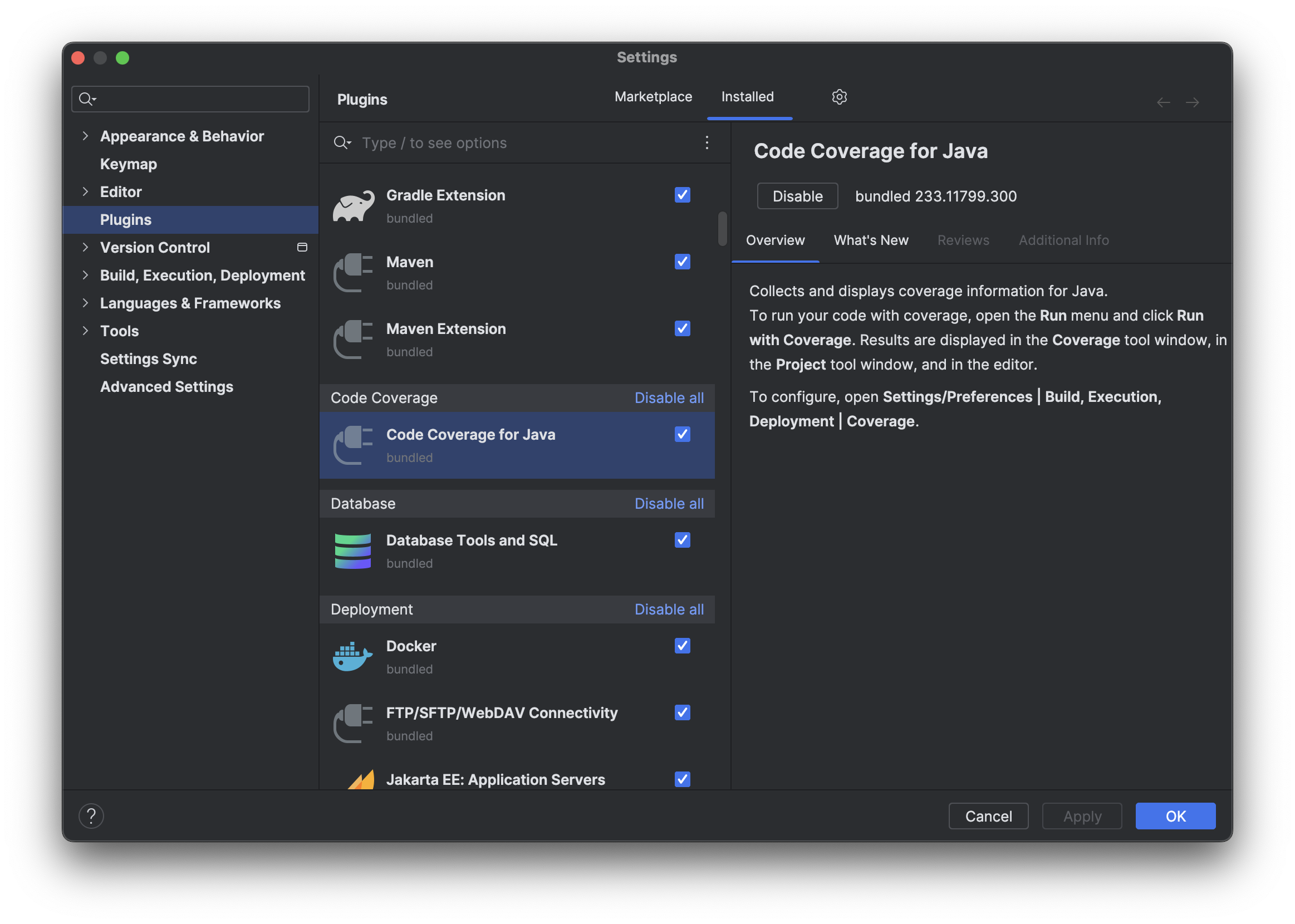Click the plugin list scrollbar thumb
Viewport: 1295px width, 924px height.
(722, 229)
